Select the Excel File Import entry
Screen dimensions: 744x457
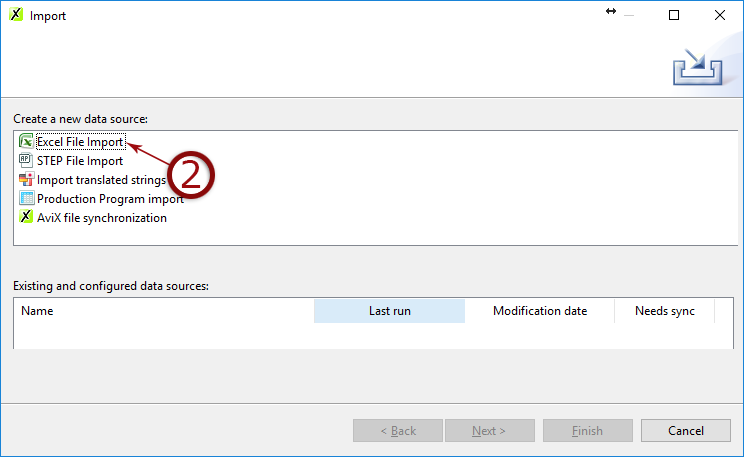click(x=80, y=142)
